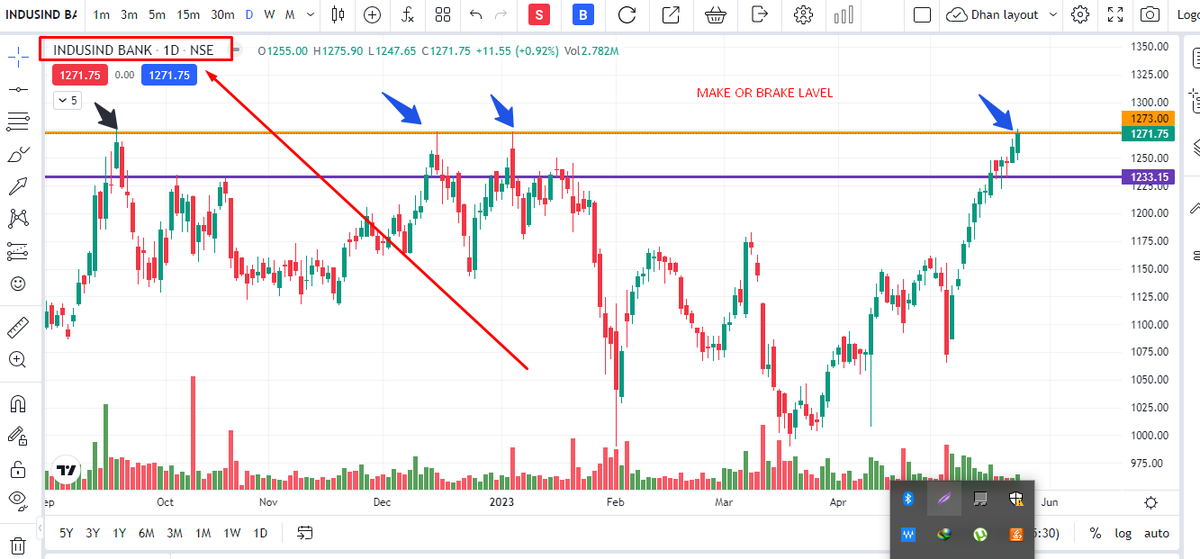The image size is (1200, 559).
Task: Select the brush drawing tool
Action: click(17, 154)
